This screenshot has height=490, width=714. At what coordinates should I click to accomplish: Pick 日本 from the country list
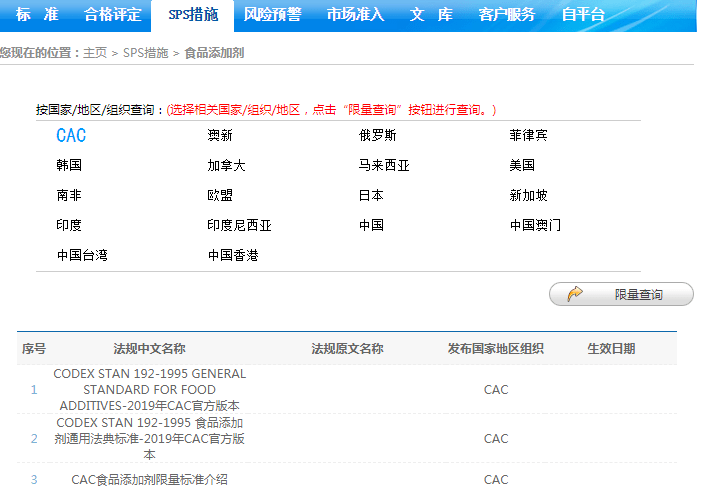(371, 195)
